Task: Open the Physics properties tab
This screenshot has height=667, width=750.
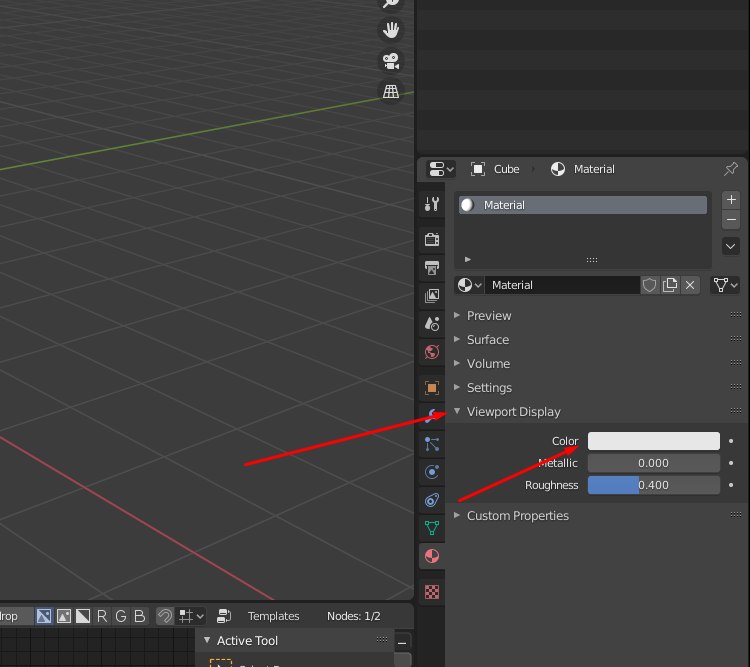Action: (432, 472)
